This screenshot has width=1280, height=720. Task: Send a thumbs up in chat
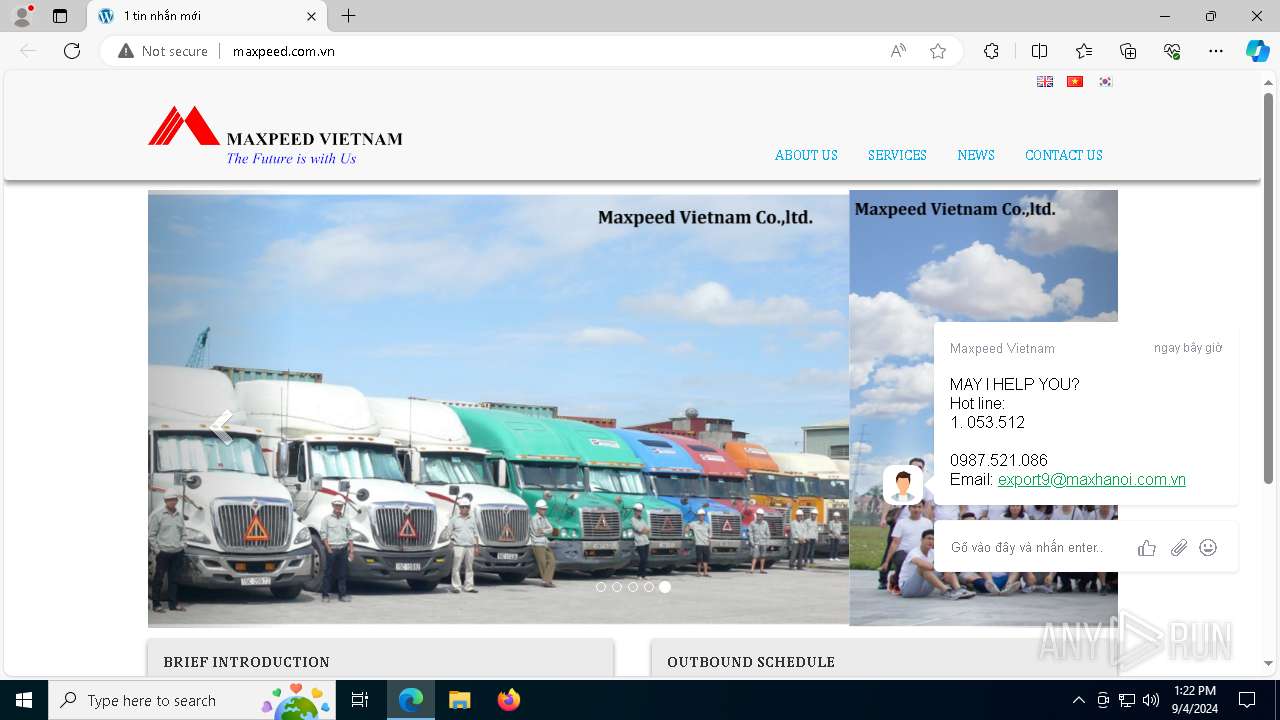coord(1147,548)
